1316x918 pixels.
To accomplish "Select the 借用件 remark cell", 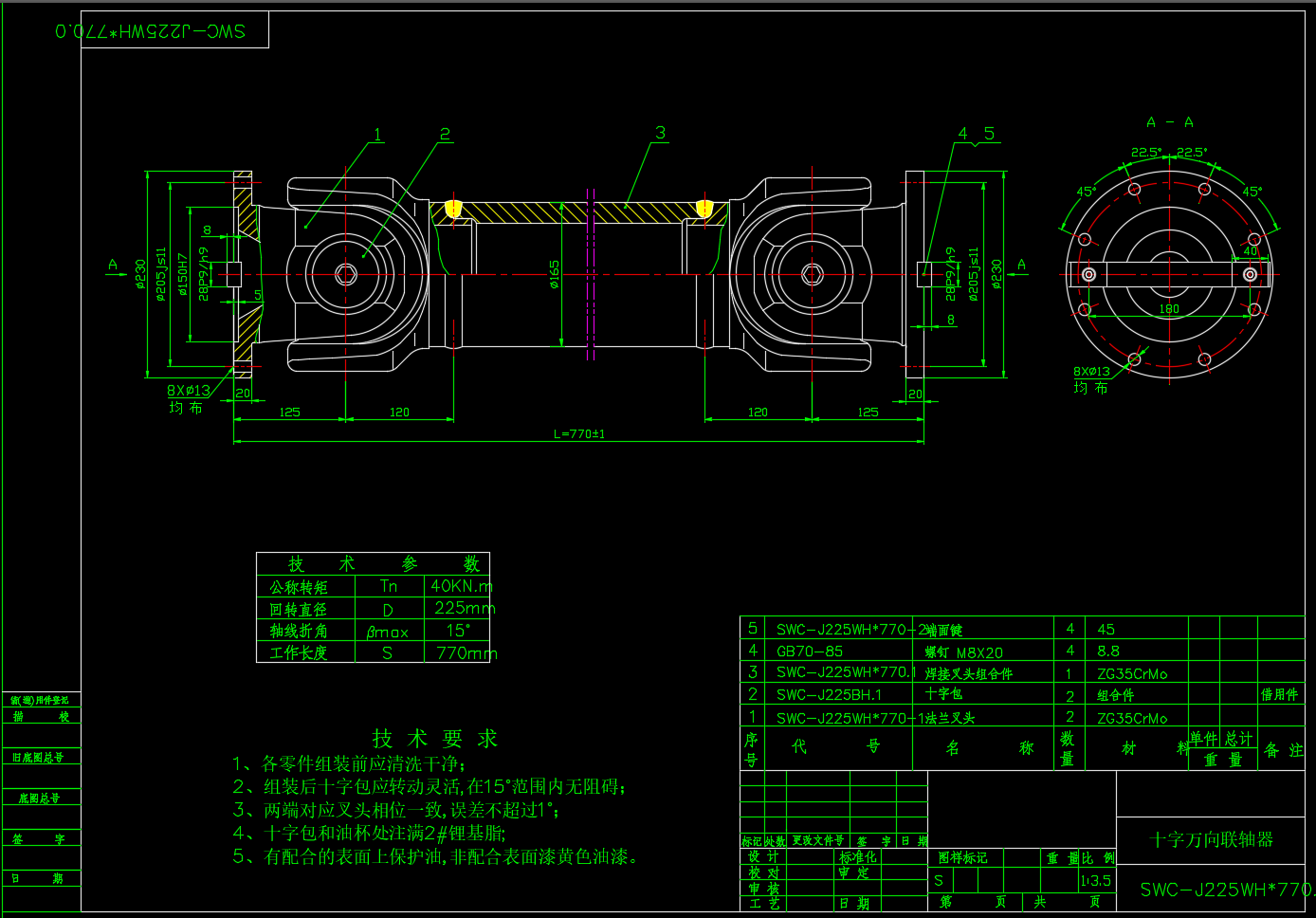I will (x=1279, y=695).
